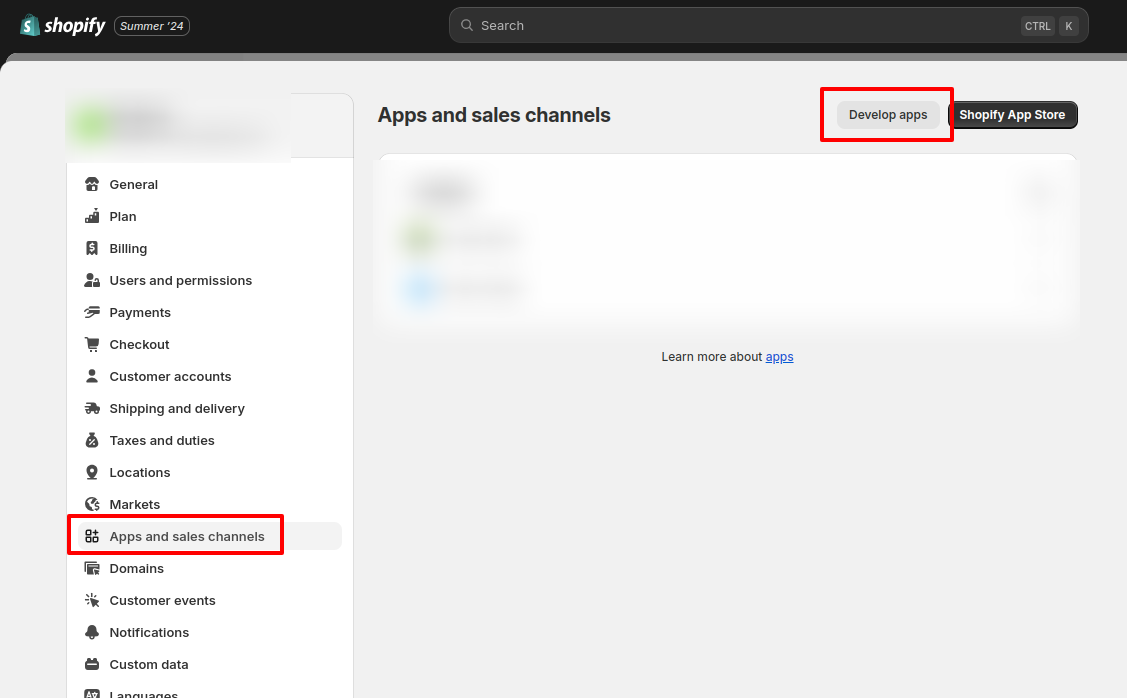Click the Users and permissions icon

92,280
